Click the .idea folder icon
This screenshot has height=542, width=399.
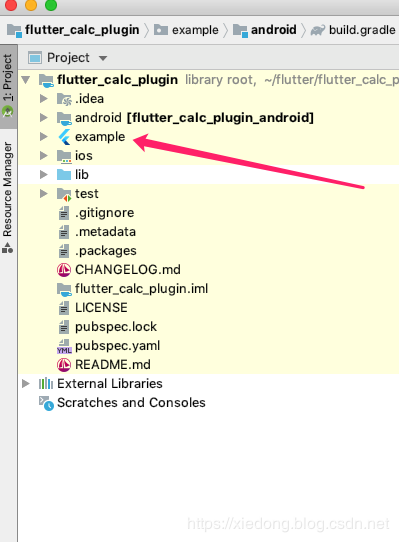64,99
